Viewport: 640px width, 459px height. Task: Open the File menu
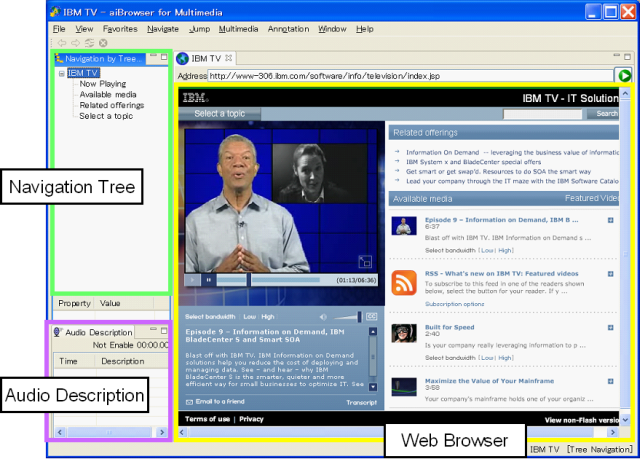coord(59,29)
